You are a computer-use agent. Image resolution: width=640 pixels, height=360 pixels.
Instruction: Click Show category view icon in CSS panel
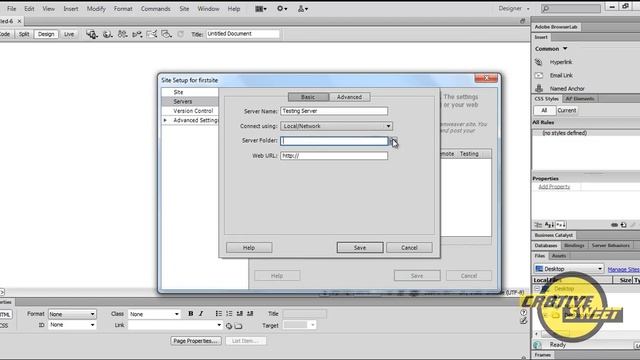[538, 225]
